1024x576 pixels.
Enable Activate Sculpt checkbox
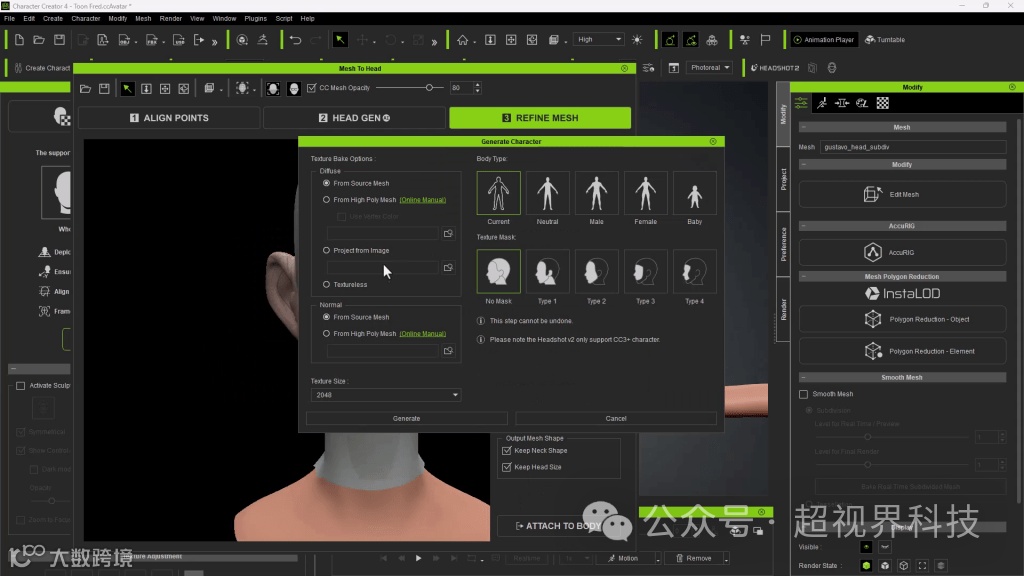point(20,386)
